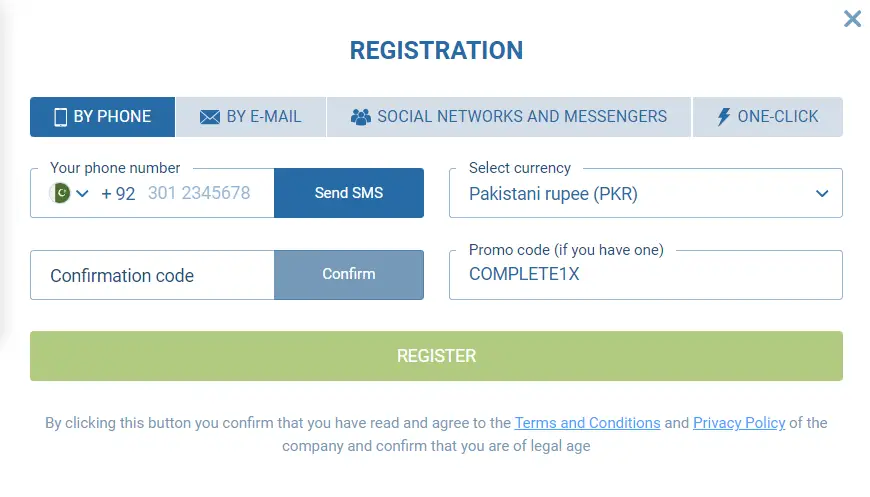This screenshot has height=497, width=870.
Task: Select the SOCIAL NETWORKS AND MESSENGERS tab
Action: click(x=509, y=117)
